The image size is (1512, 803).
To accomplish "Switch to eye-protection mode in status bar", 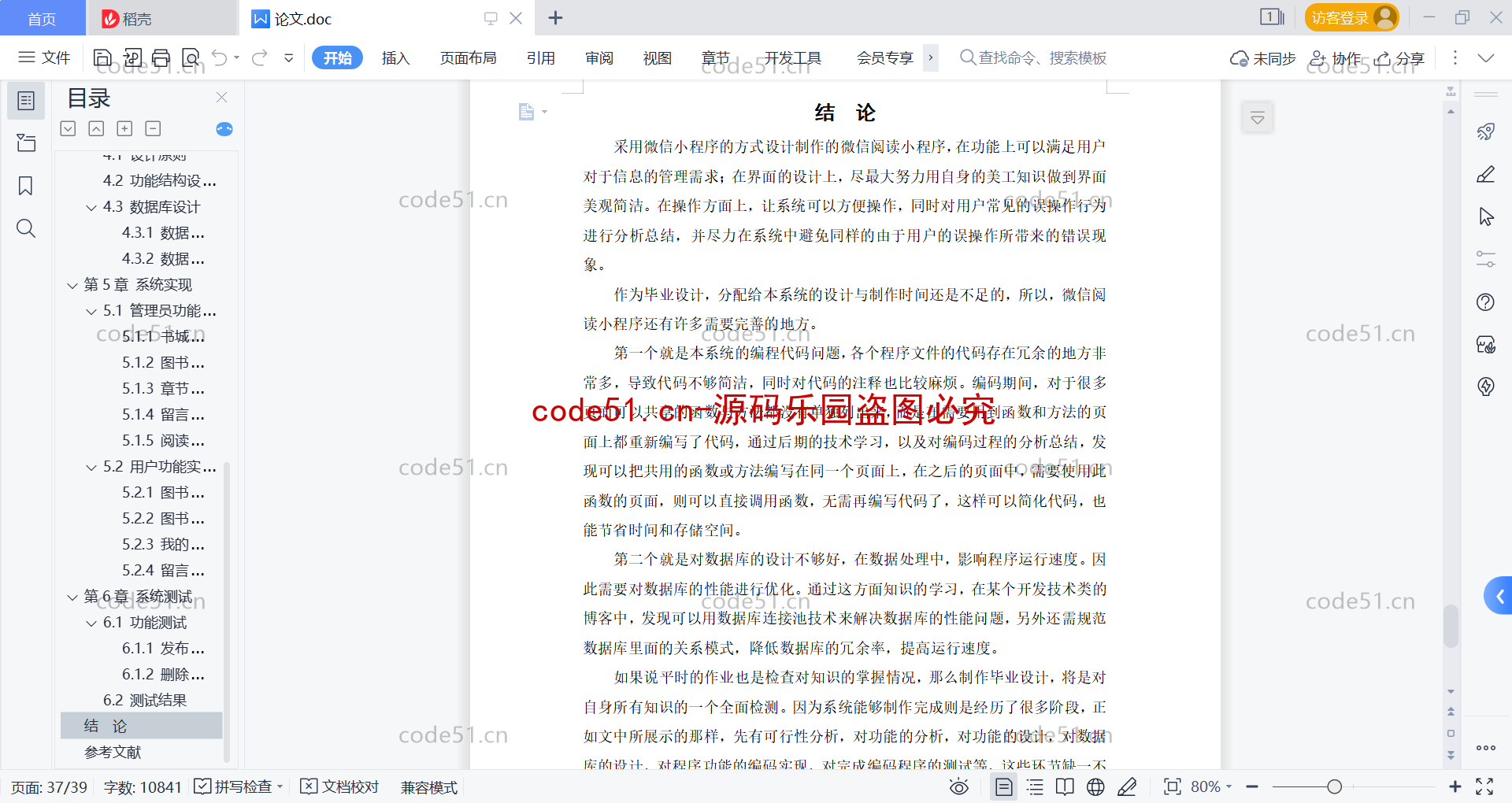I will pyautogui.click(x=958, y=786).
